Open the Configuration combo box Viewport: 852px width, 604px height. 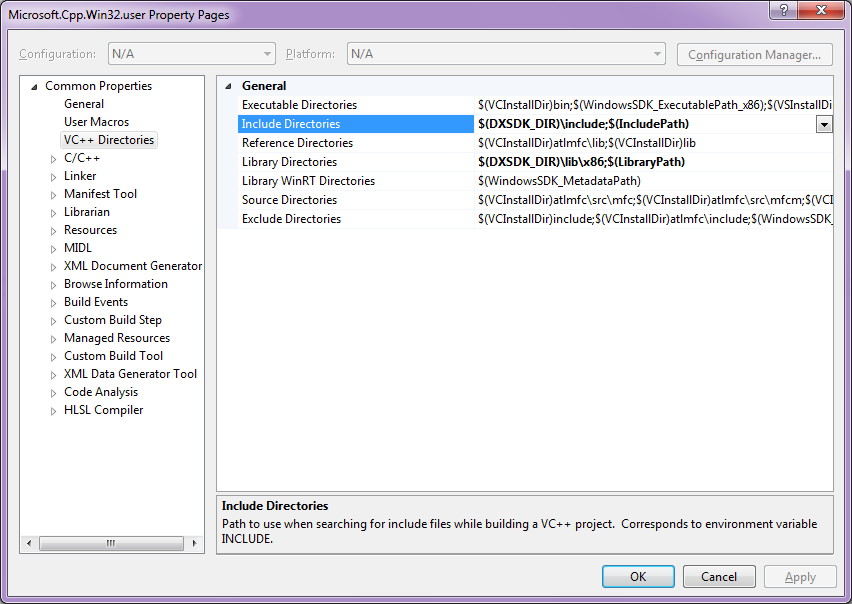pos(192,54)
